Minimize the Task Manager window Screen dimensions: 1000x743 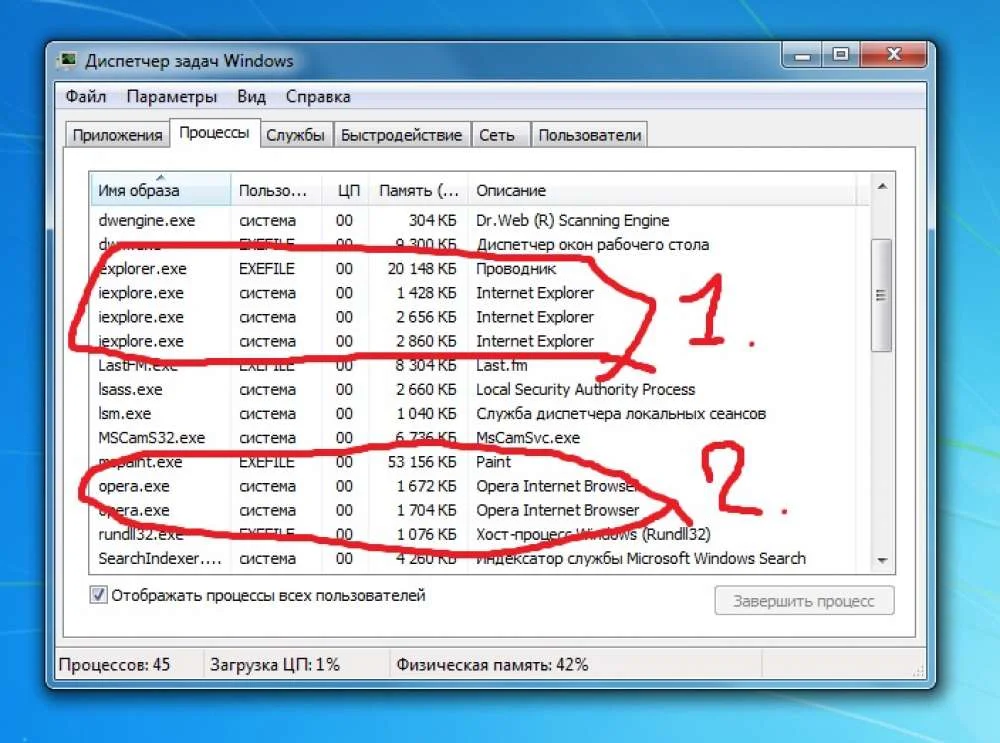click(802, 55)
